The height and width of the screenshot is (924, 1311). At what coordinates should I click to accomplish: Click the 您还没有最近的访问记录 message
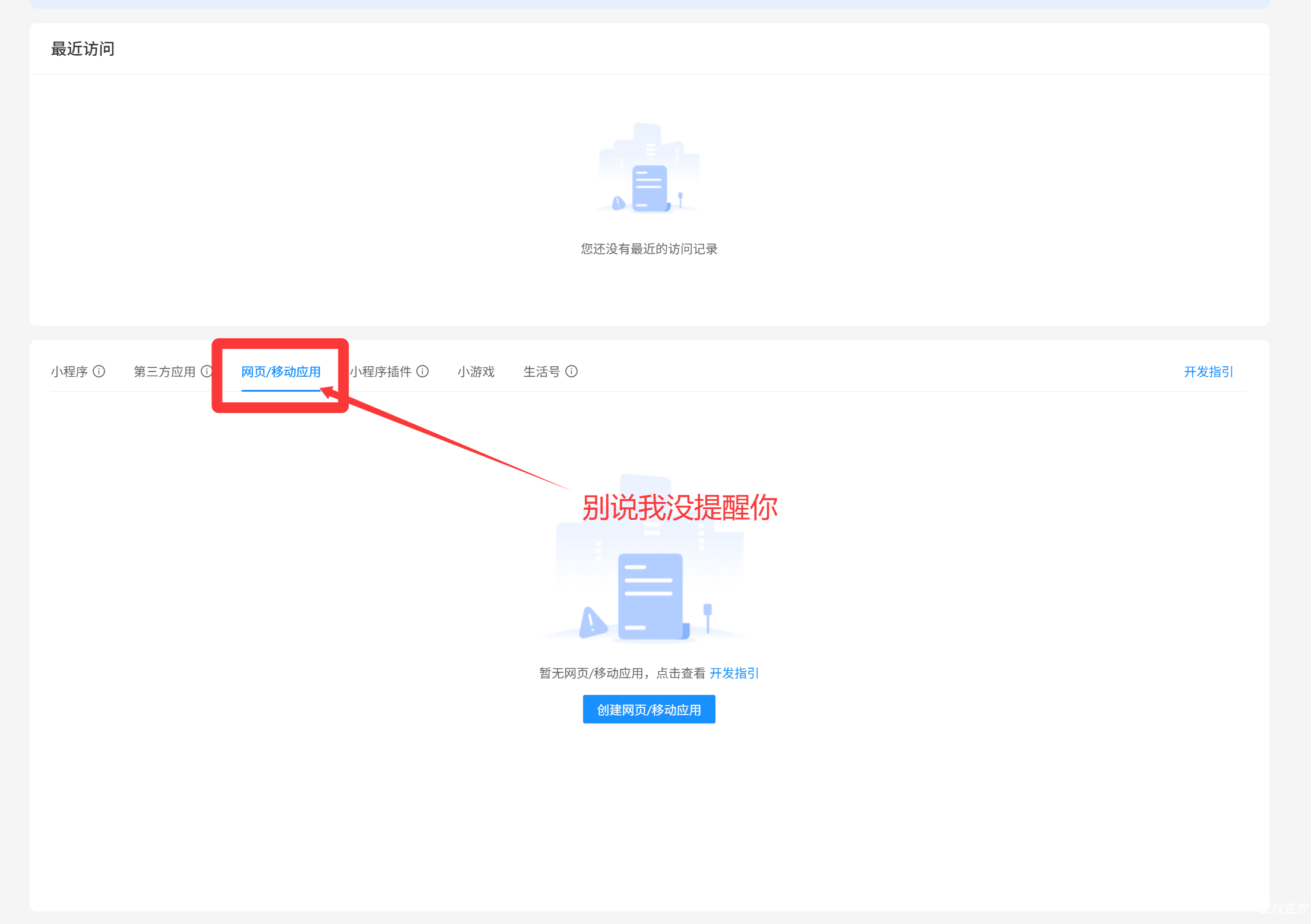tap(649, 249)
